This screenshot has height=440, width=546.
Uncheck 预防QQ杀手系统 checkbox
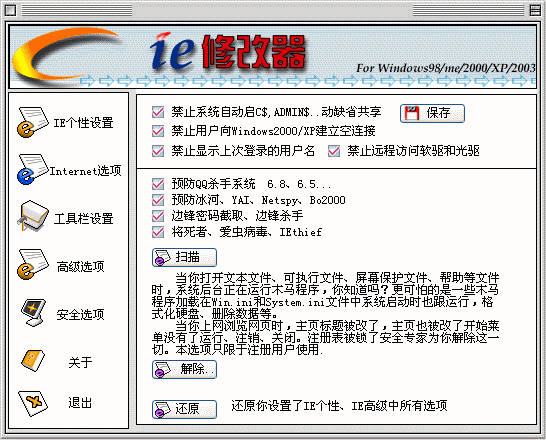(x=158, y=184)
